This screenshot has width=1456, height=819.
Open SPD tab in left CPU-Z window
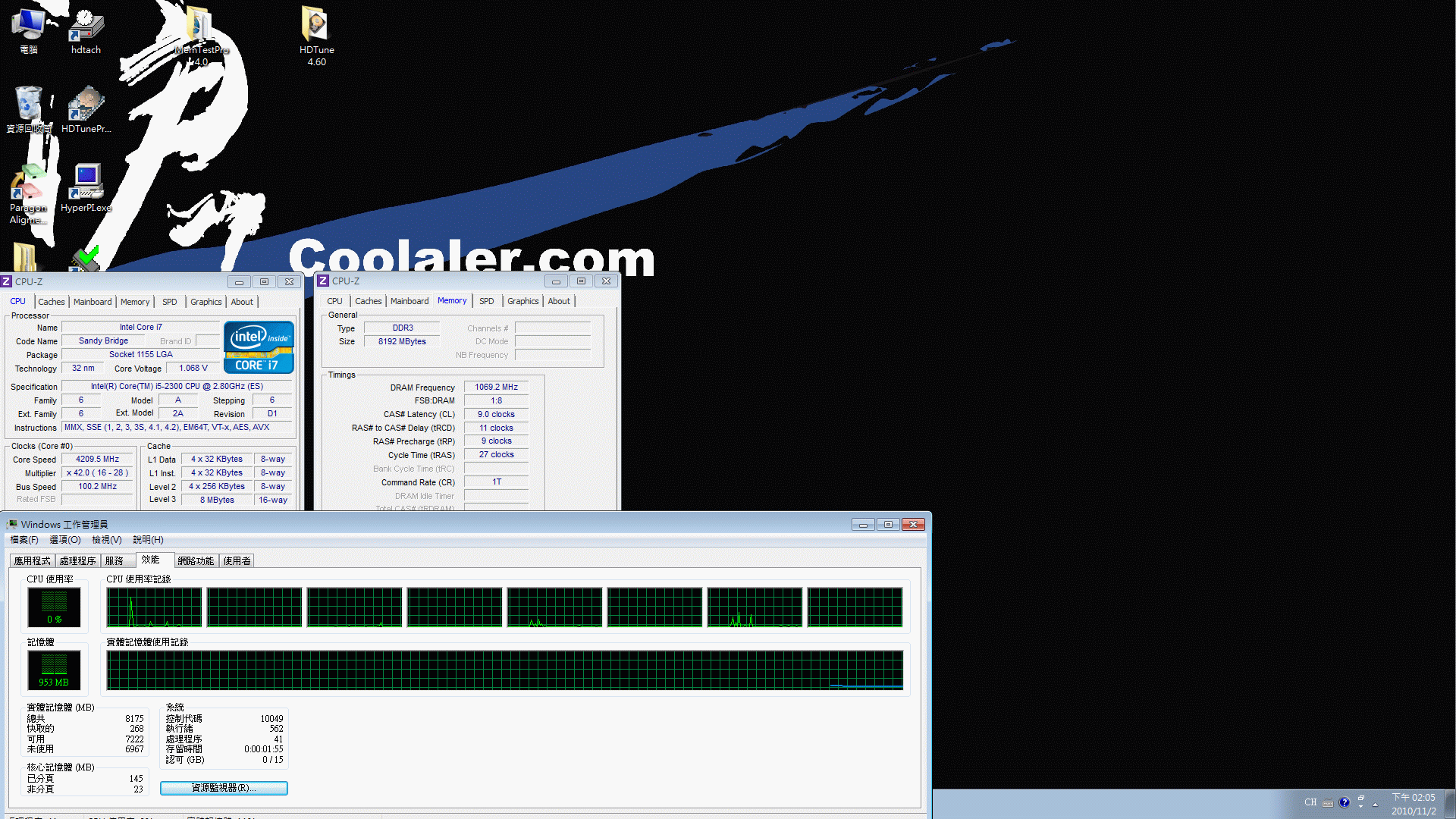click(170, 302)
